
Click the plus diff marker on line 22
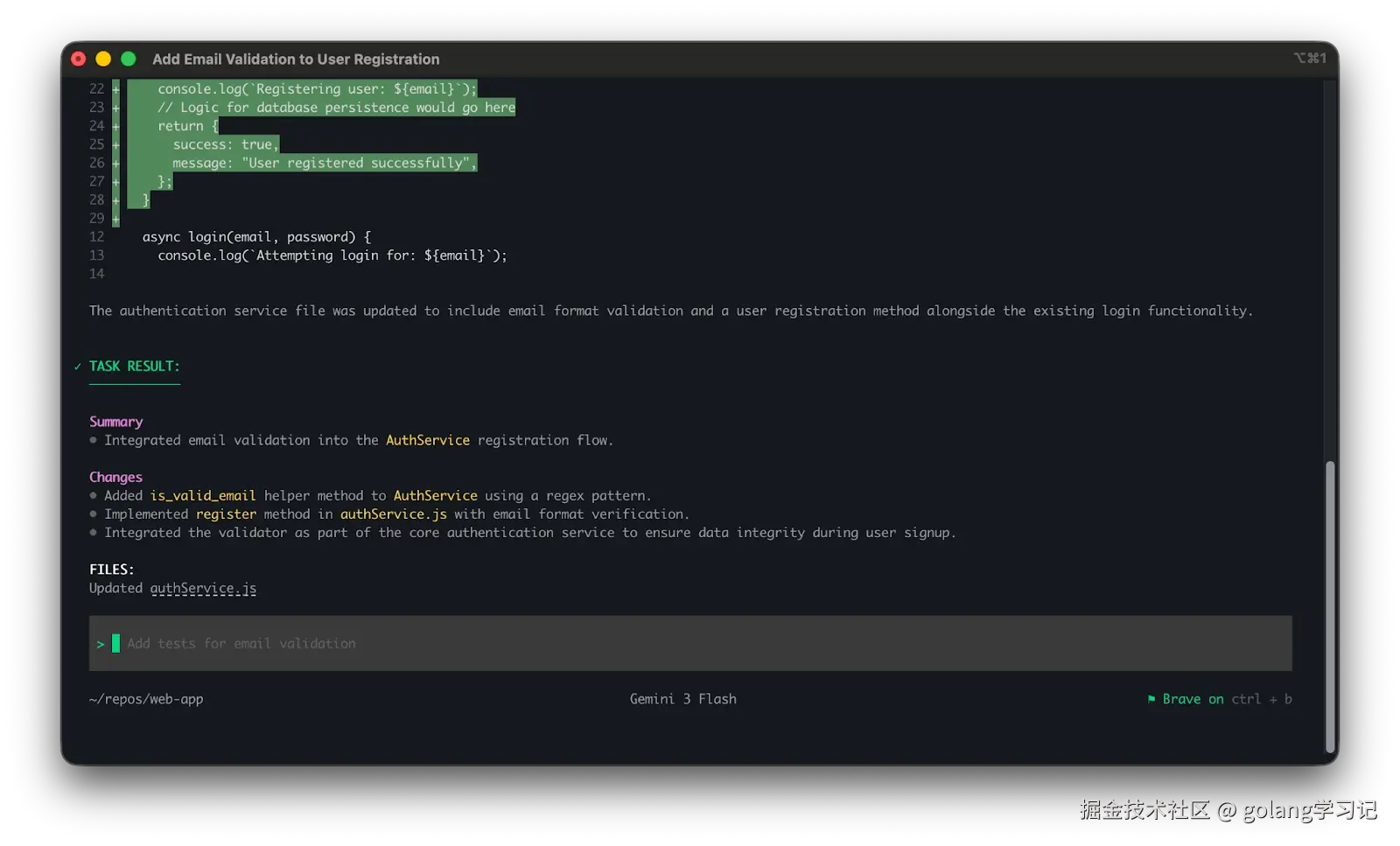[x=115, y=89]
